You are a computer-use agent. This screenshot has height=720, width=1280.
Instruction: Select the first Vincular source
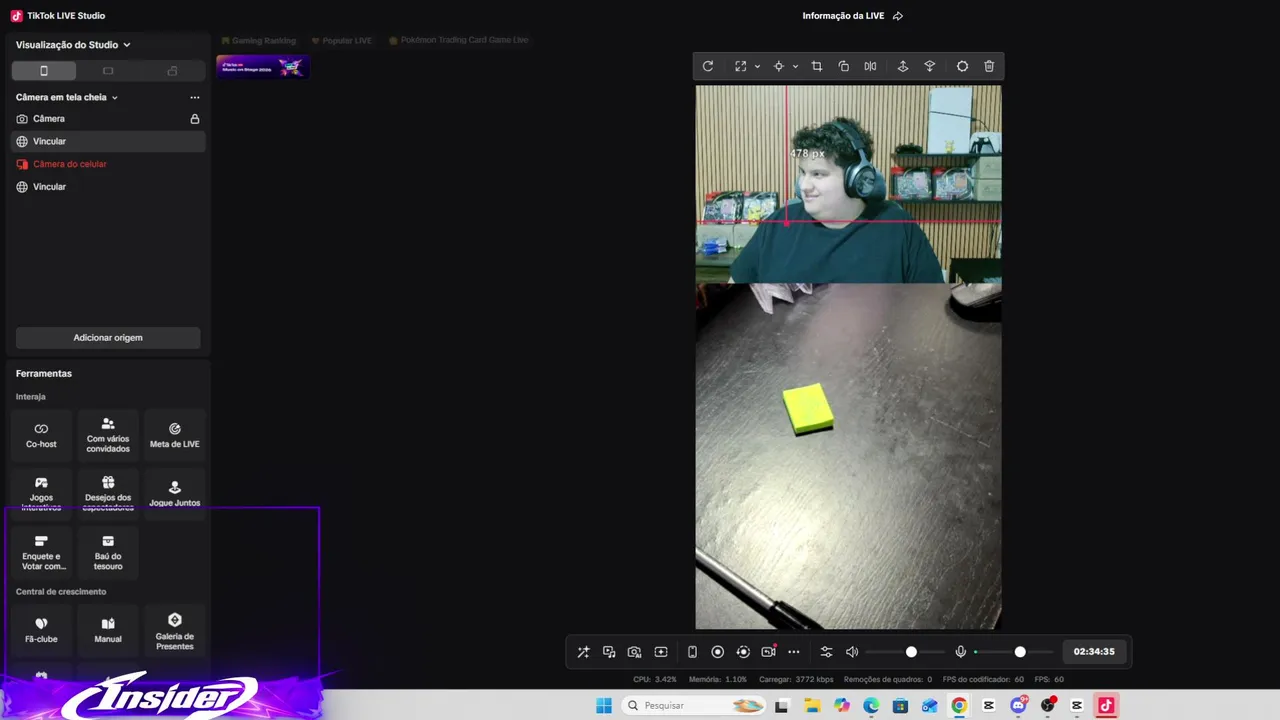[x=108, y=141]
